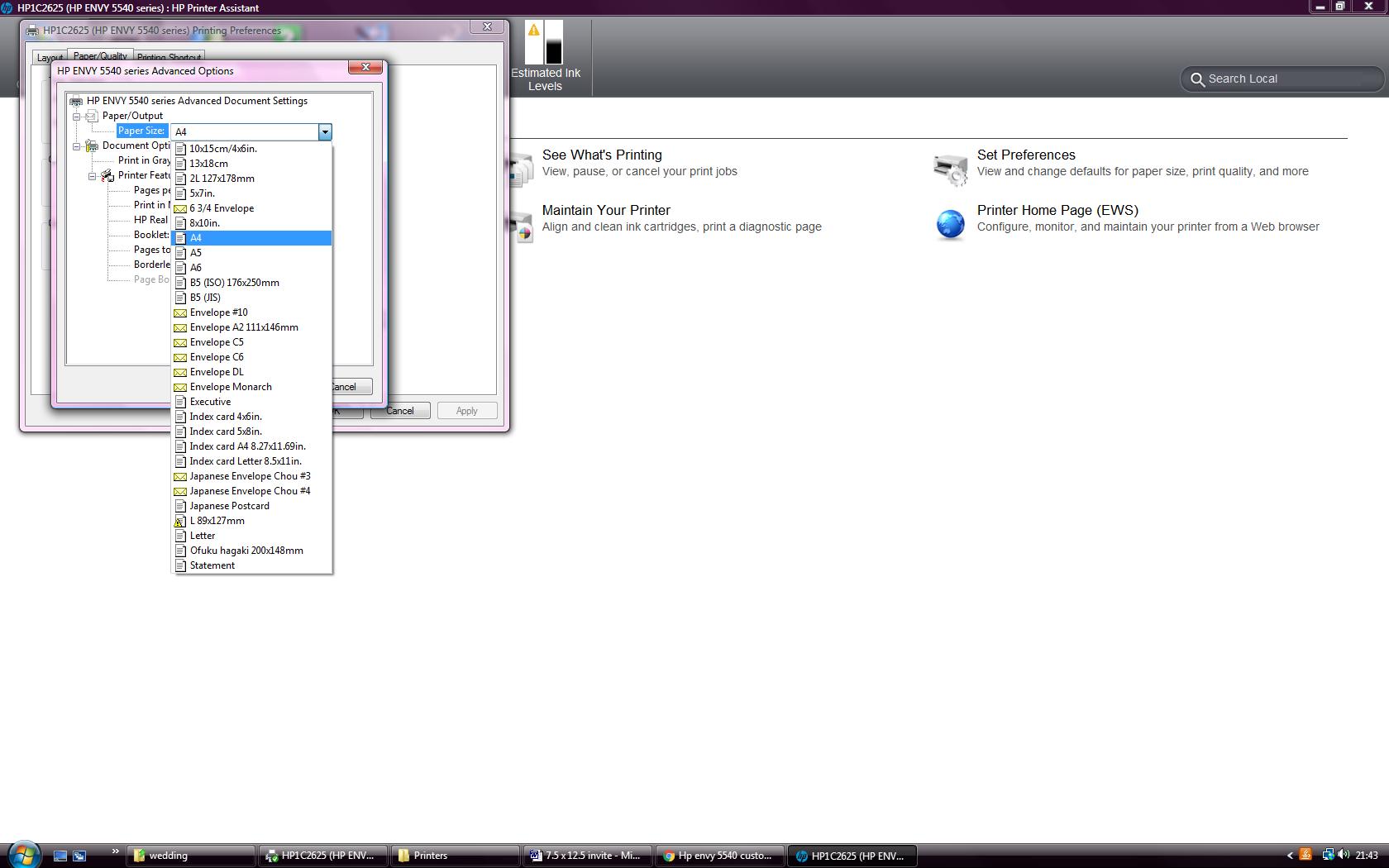Click the Printer Home Page globe icon
This screenshot has width=1389, height=868.
(x=950, y=224)
